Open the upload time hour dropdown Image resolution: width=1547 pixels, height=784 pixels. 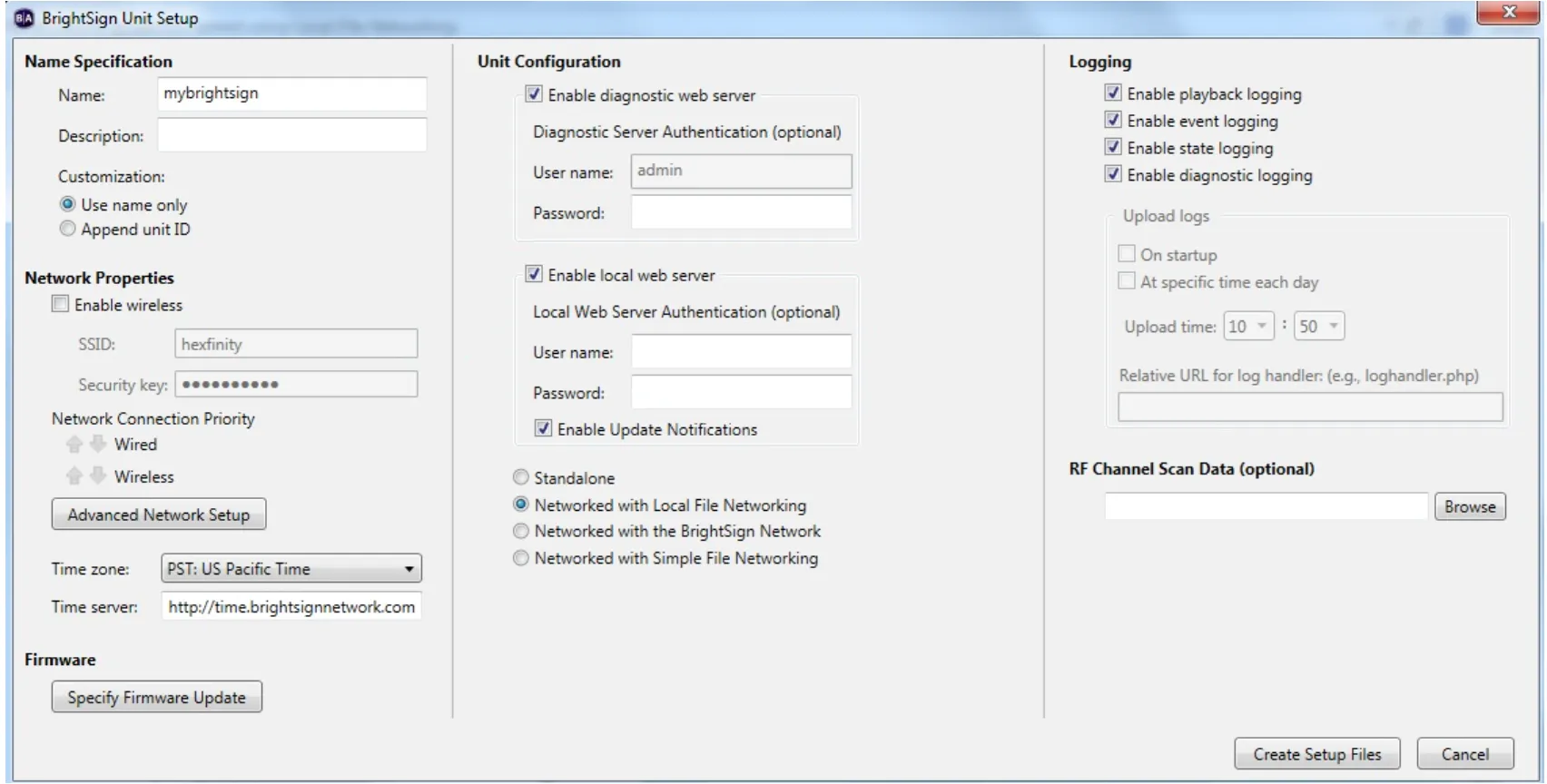1249,326
